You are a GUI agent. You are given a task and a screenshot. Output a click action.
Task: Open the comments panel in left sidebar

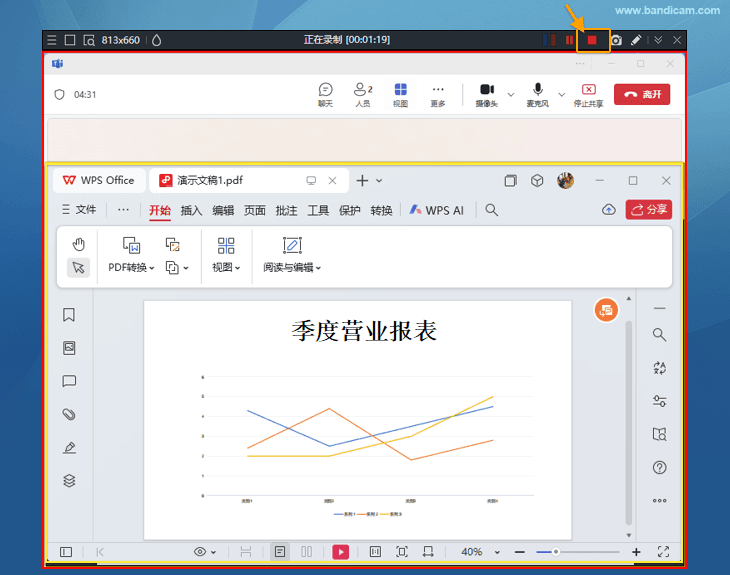click(69, 381)
